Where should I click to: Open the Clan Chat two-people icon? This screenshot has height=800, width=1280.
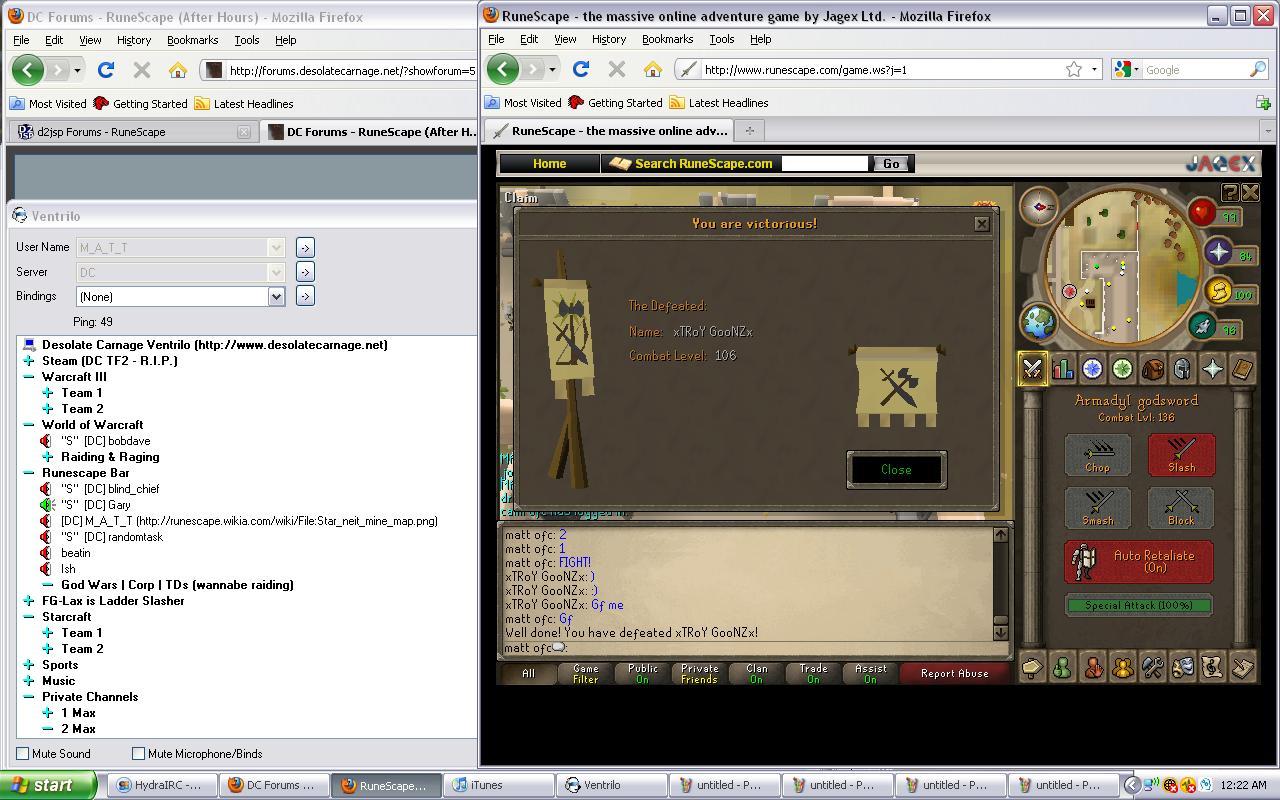[1123, 666]
